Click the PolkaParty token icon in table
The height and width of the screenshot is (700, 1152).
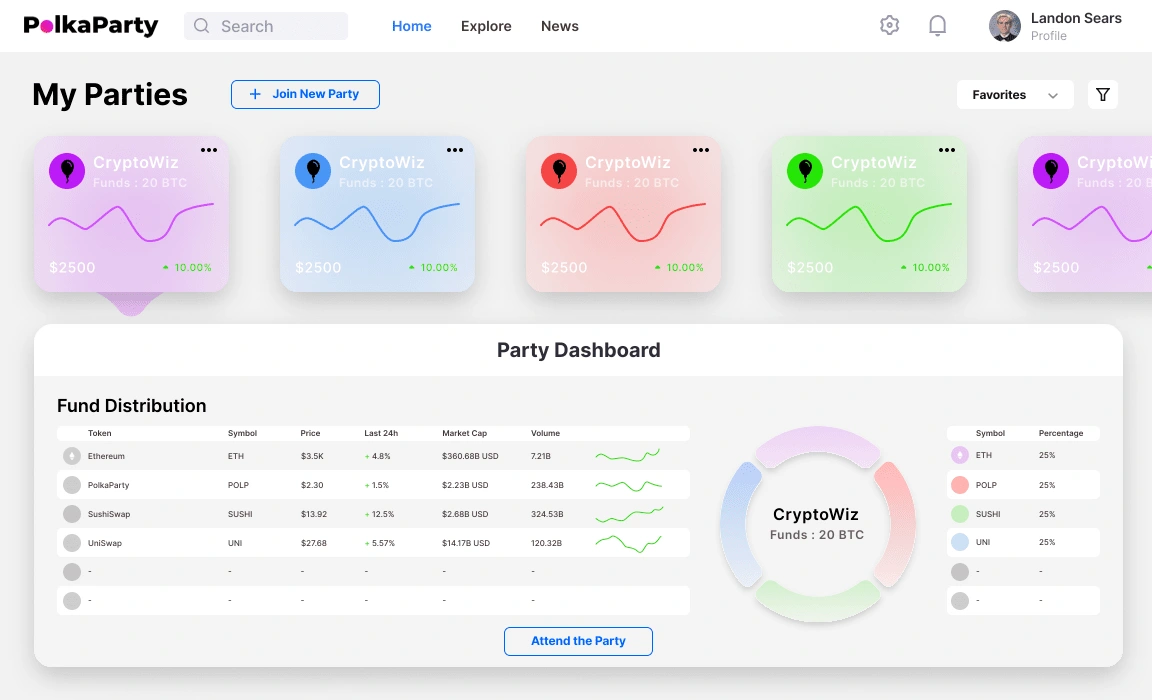pyautogui.click(x=72, y=485)
